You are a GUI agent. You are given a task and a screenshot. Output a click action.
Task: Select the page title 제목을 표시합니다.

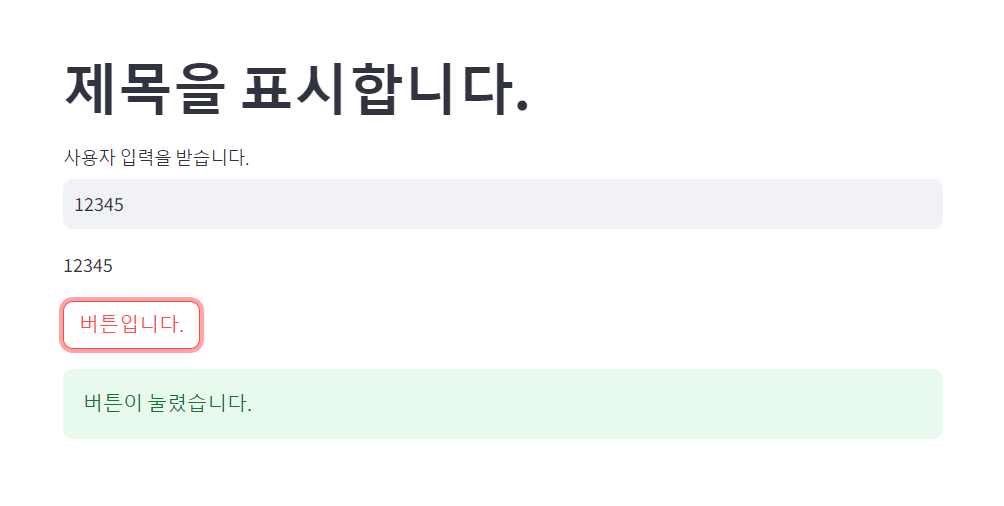point(296,90)
